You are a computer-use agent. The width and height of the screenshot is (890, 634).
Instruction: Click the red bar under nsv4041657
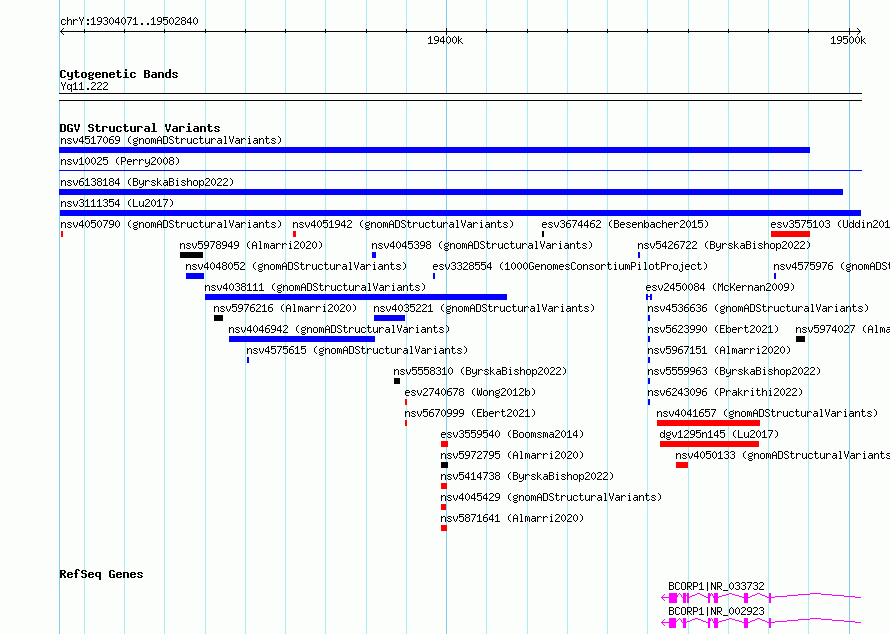[x=708, y=423]
